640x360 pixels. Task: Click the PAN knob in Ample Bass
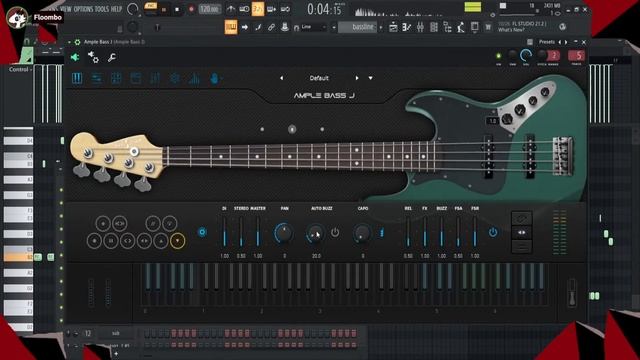[284, 233]
